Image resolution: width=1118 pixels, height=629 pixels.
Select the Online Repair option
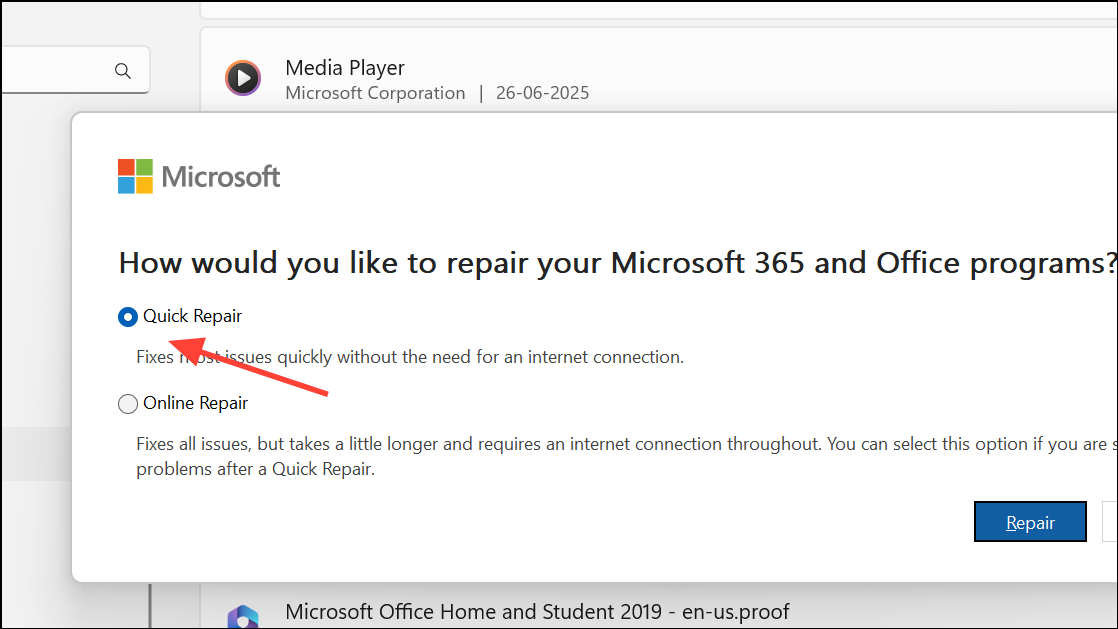(x=128, y=403)
